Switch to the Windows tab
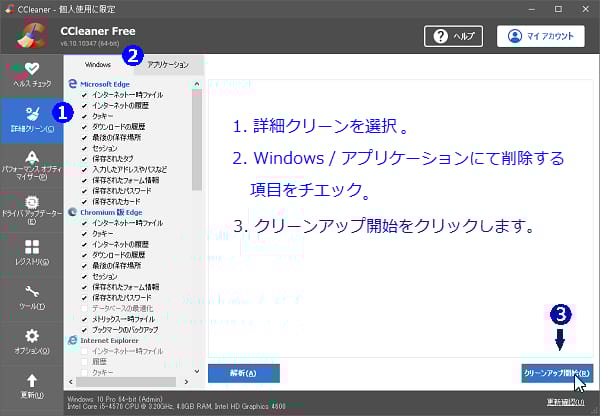The width and height of the screenshot is (600, 416). pyautogui.click(x=98, y=65)
